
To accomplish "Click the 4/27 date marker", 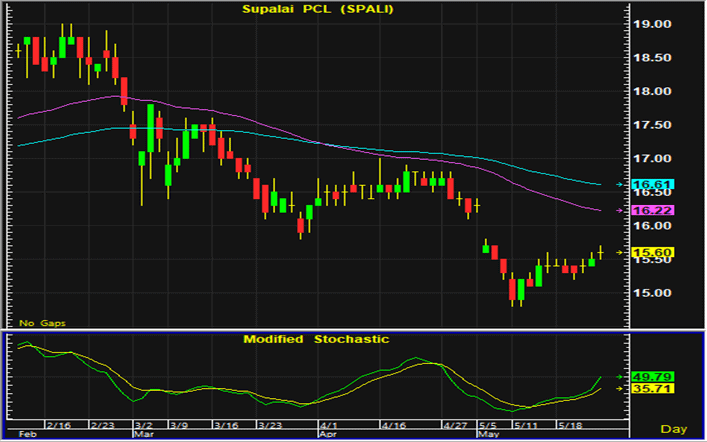I will pos(456,425).
